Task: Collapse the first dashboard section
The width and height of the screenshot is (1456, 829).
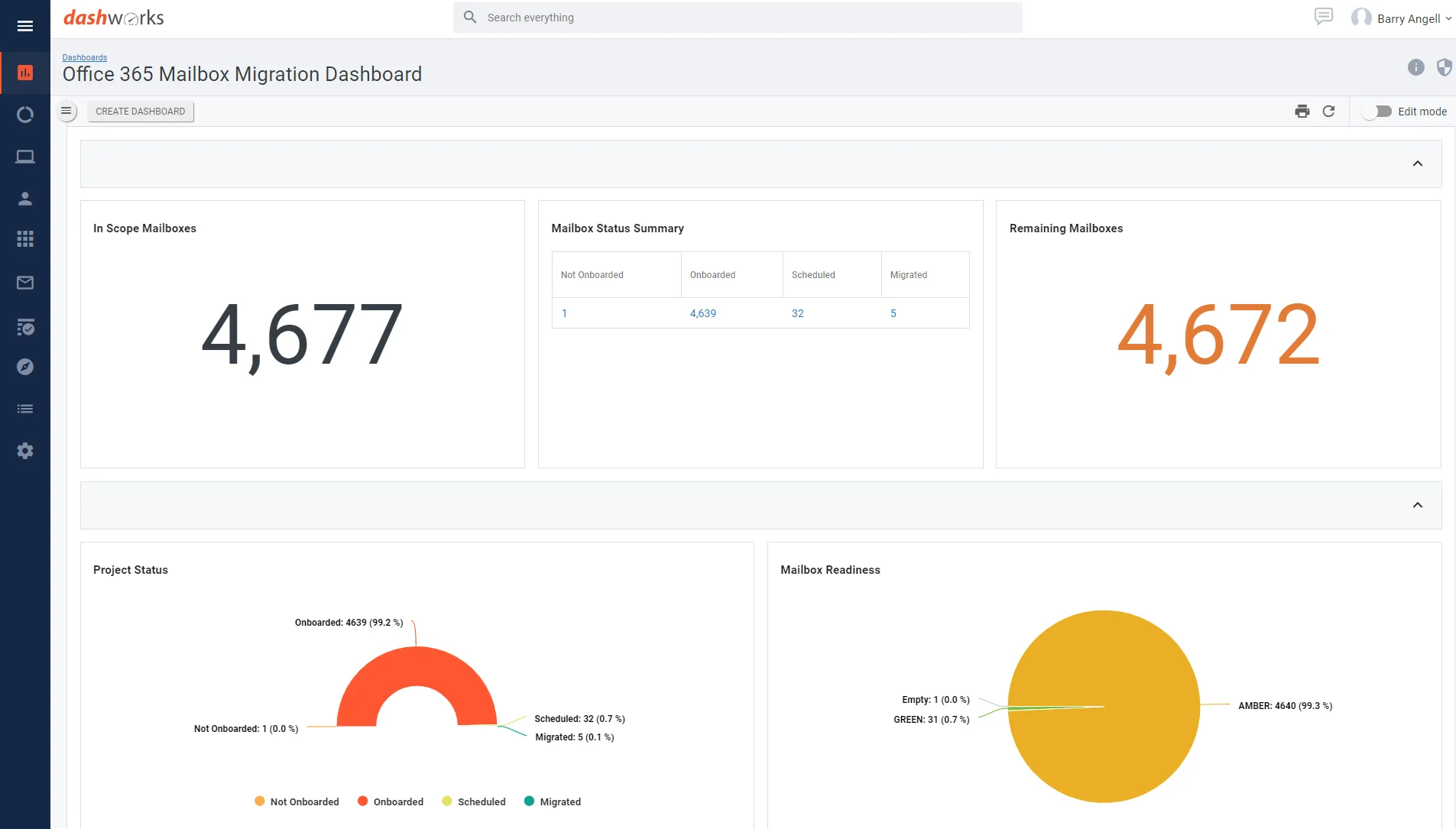Action: pos(1418,164)
